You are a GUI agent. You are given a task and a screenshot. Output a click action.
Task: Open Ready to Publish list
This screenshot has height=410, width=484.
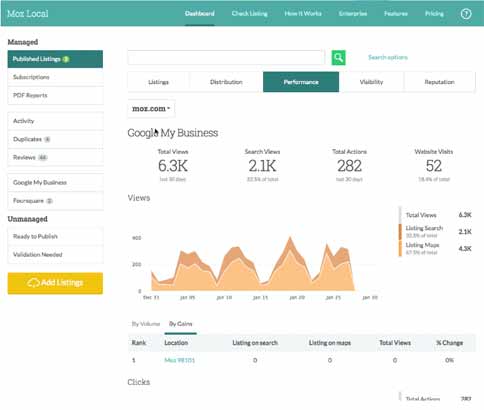(x=55, y=236)
